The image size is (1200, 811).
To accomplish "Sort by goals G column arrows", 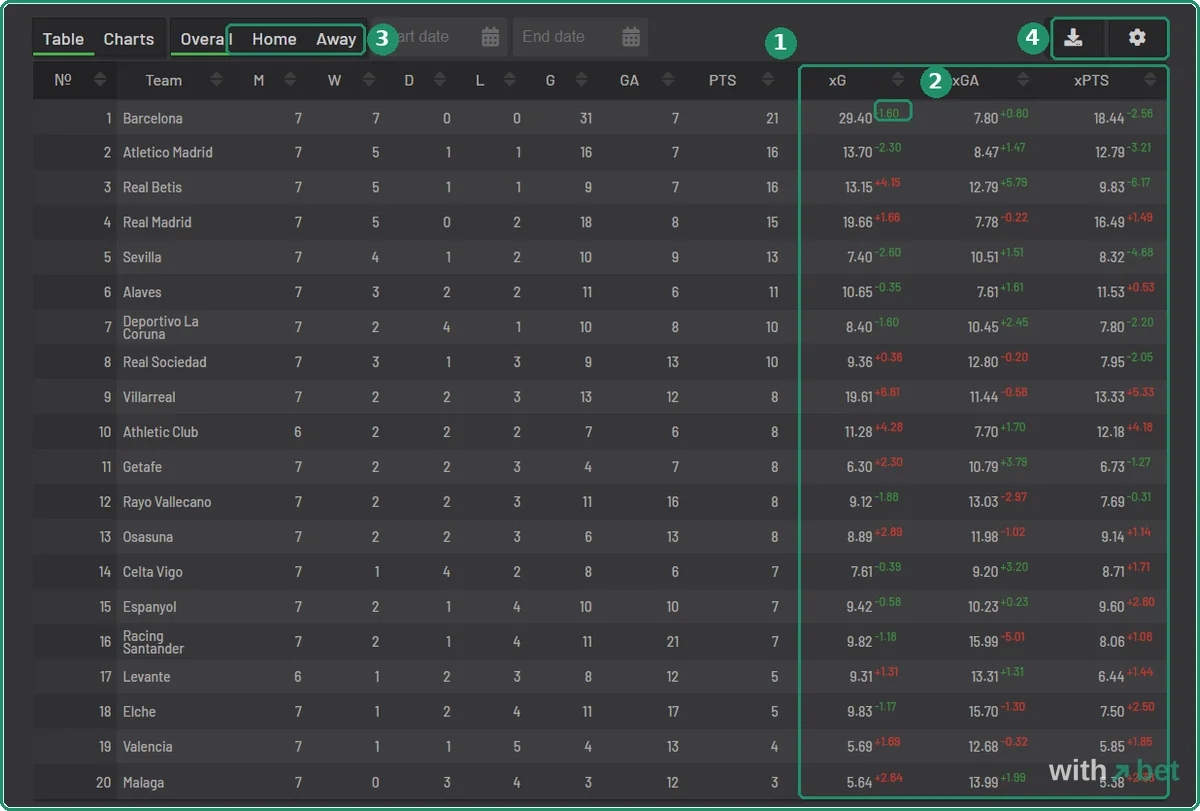I will [580, 80].
